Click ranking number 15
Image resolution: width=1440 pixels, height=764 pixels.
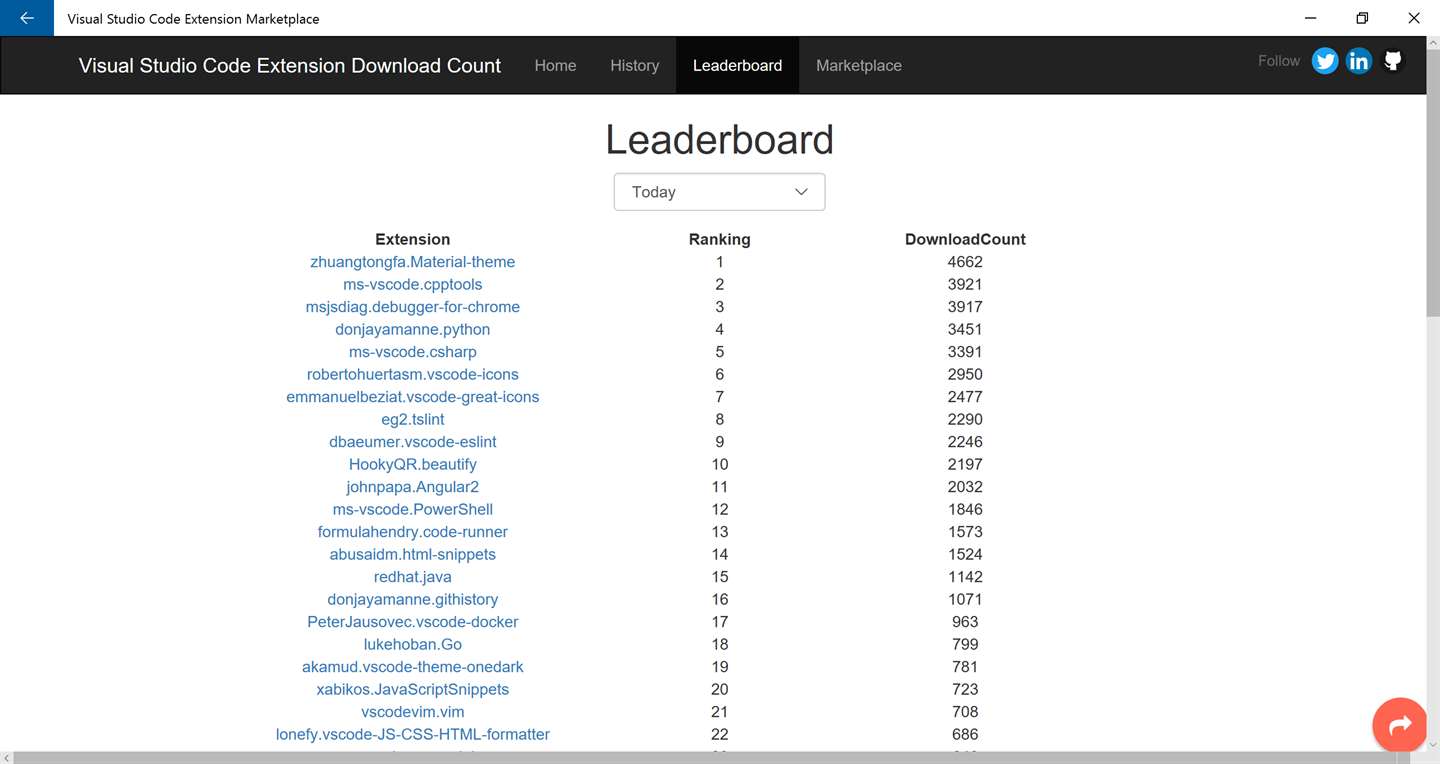(x=720, y=577)
